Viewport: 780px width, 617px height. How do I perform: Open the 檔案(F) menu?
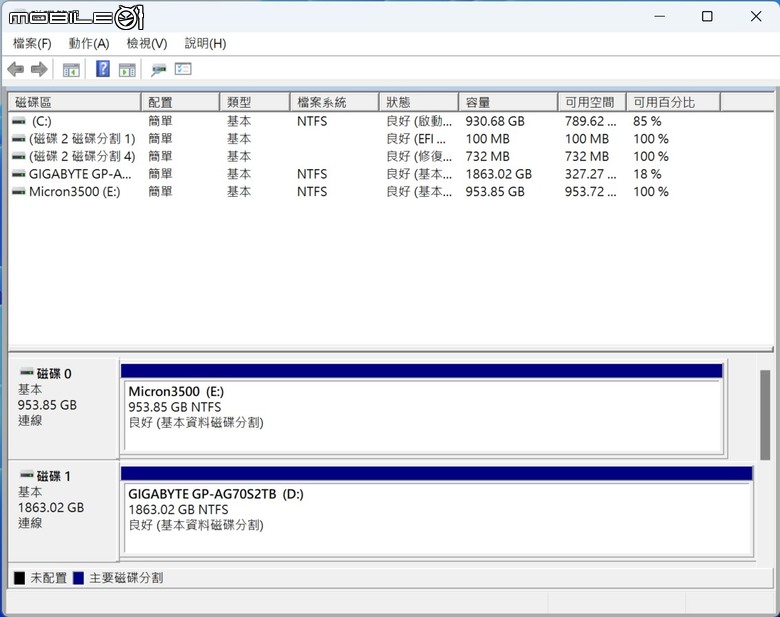click(x=32, y=44)
